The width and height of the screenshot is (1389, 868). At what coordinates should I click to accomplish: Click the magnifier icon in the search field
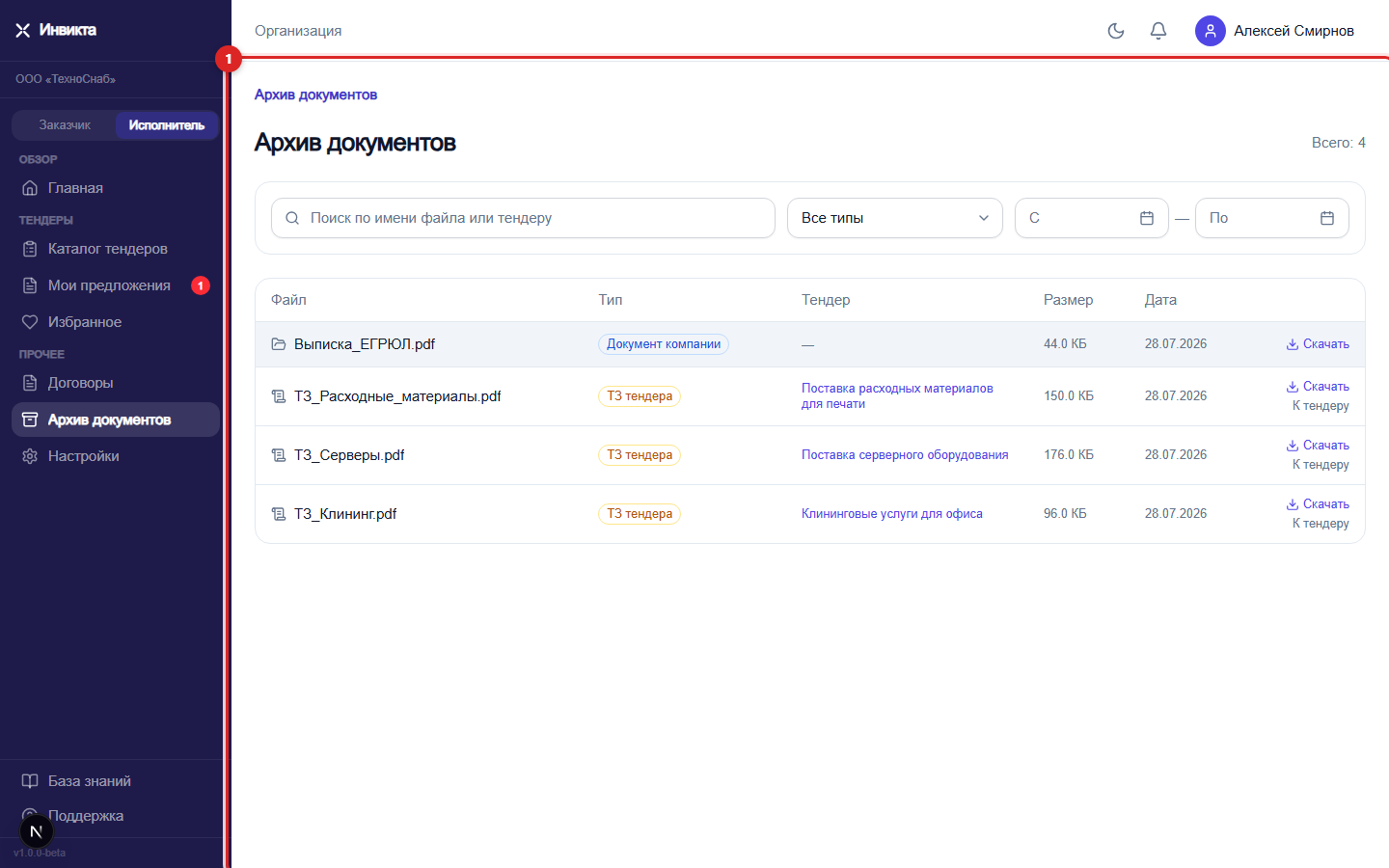(x=292, y=218)
